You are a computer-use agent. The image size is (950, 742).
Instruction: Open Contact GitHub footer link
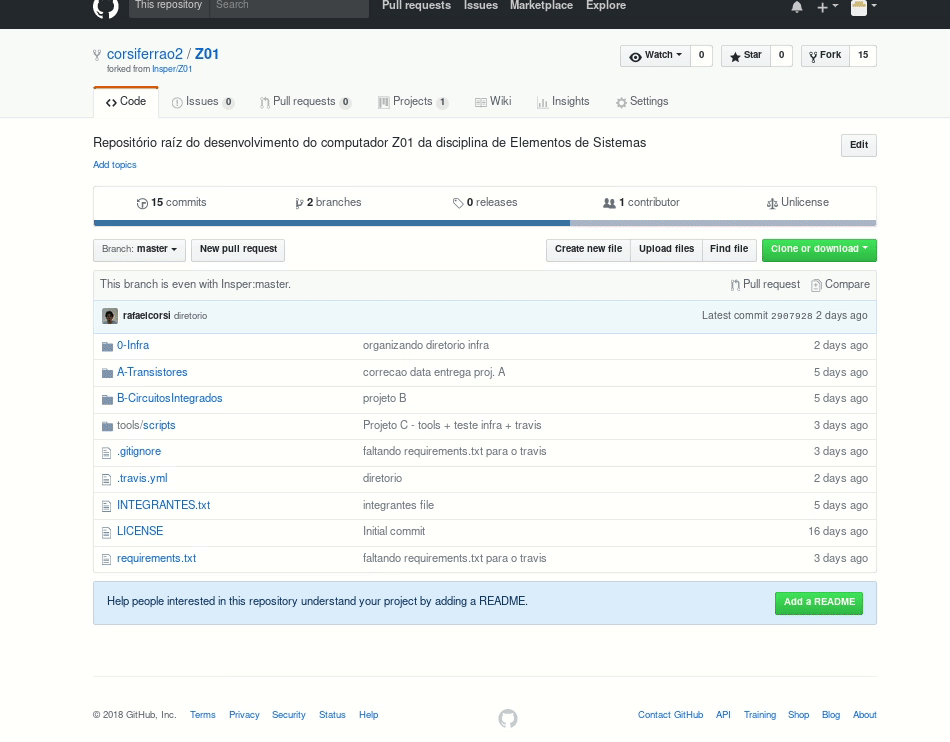[670, 715]
